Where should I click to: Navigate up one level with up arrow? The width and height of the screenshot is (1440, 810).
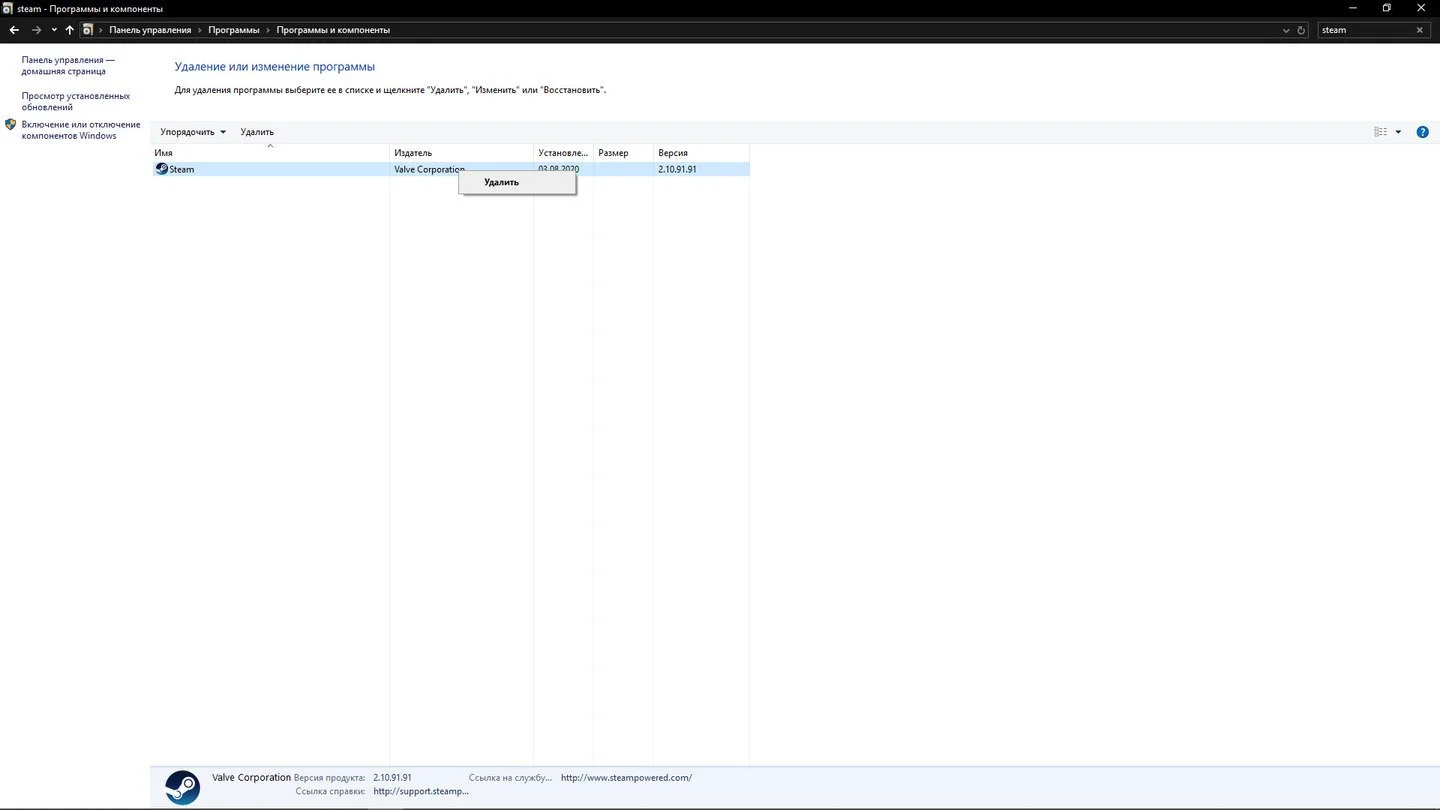point(70,30)
